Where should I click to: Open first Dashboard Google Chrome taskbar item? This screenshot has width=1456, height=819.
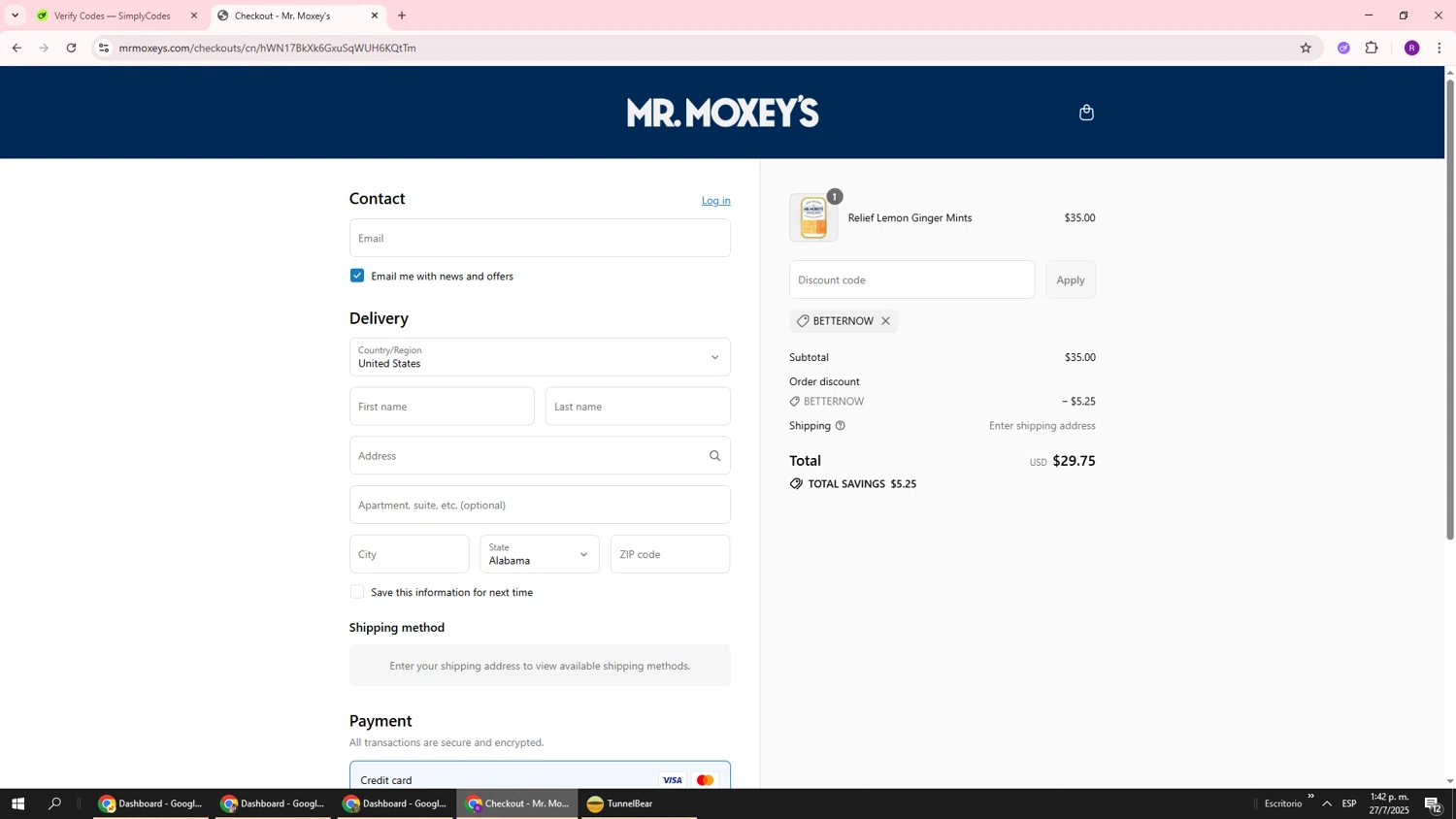tap(151, 803)
